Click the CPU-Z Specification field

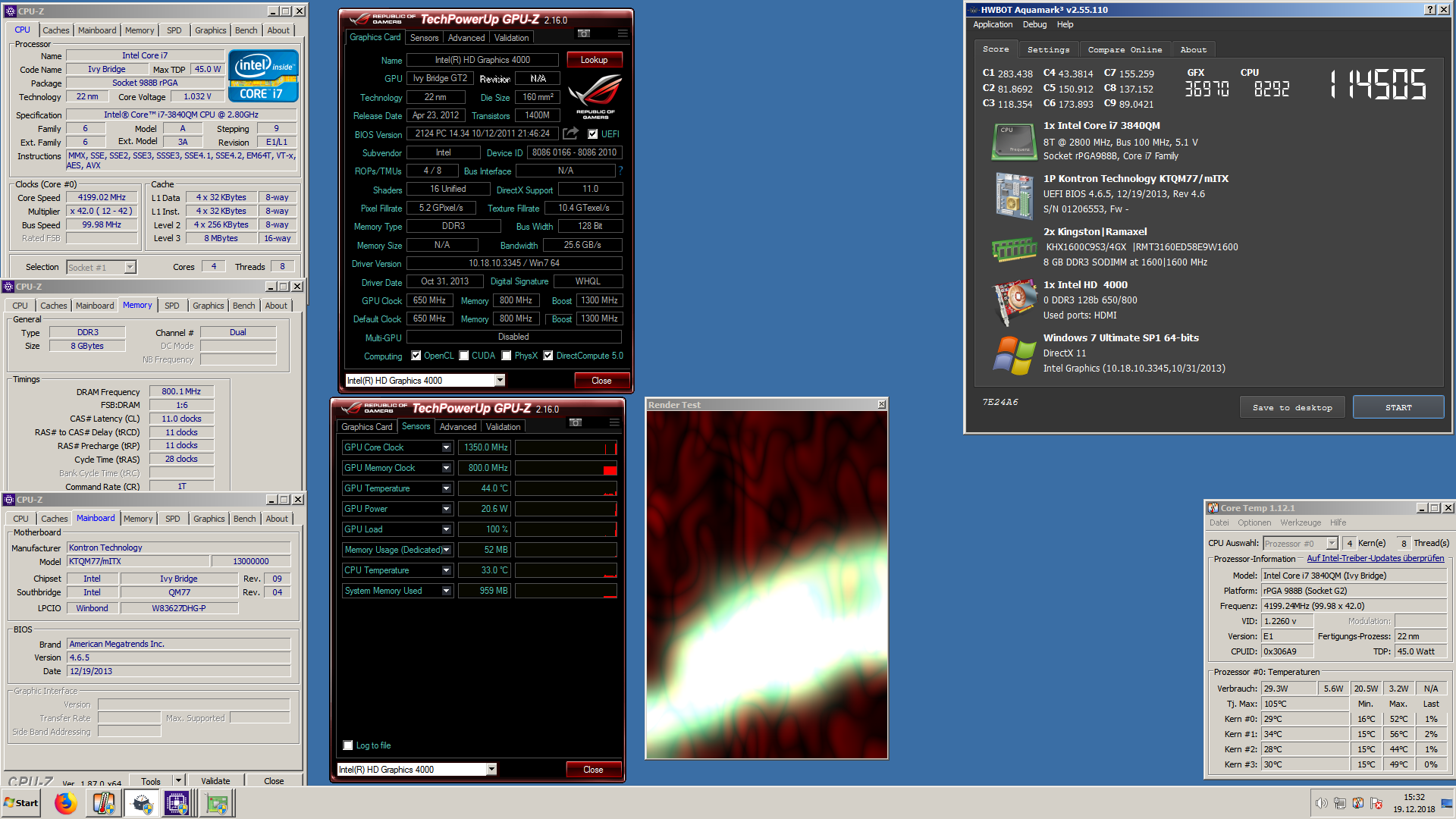pos(180,115)
